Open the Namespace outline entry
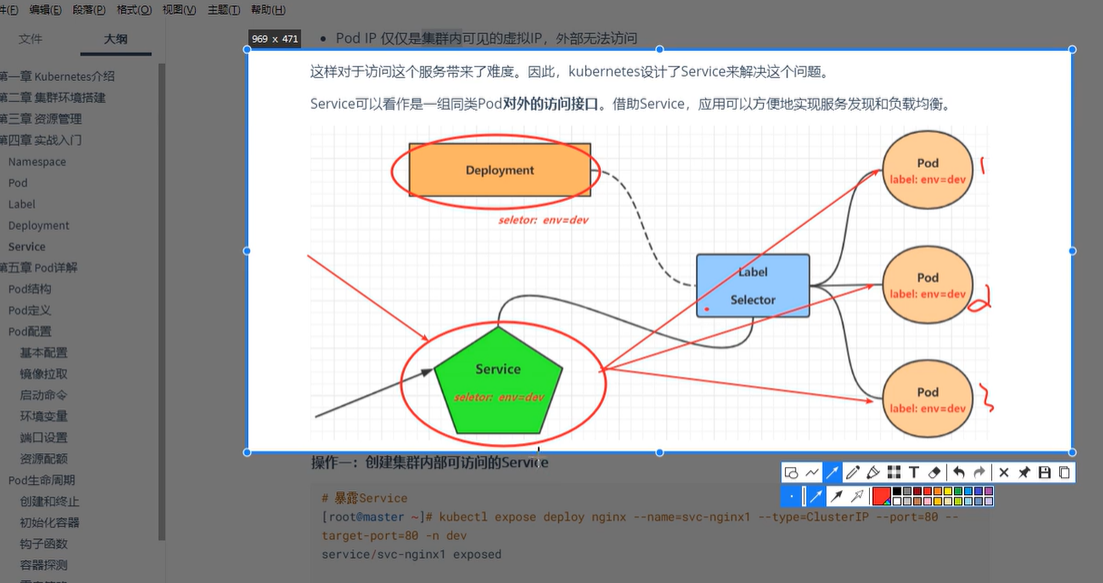The height and width of the screenshot is (583, 1103). tap(37, 162)
